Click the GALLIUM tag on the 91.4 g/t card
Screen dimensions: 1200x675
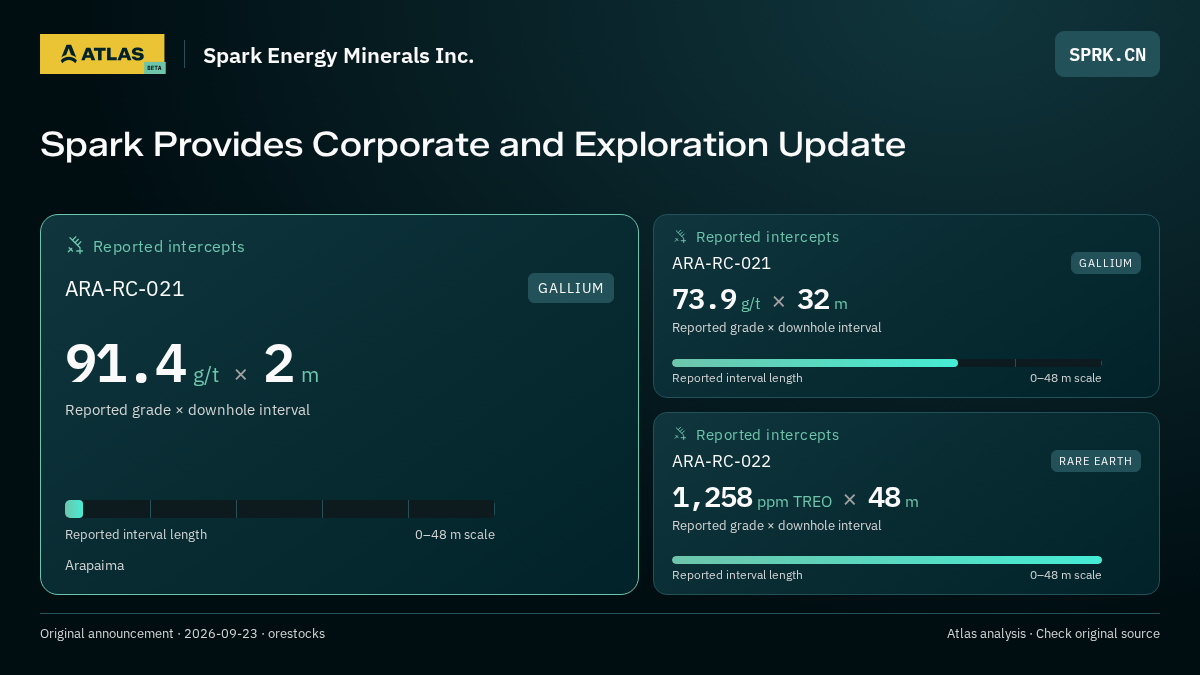pyautogui.click(x=571, y=288)
